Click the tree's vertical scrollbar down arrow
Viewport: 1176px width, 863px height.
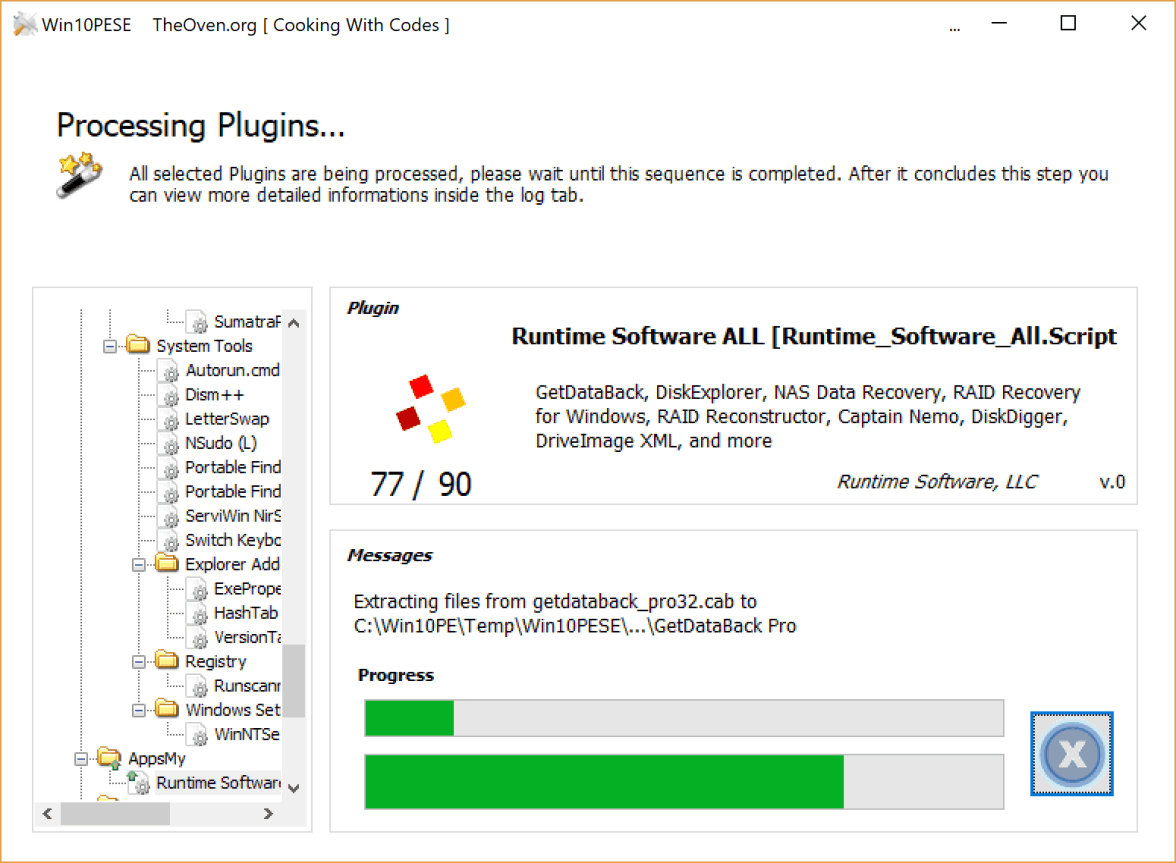(294, 788)
